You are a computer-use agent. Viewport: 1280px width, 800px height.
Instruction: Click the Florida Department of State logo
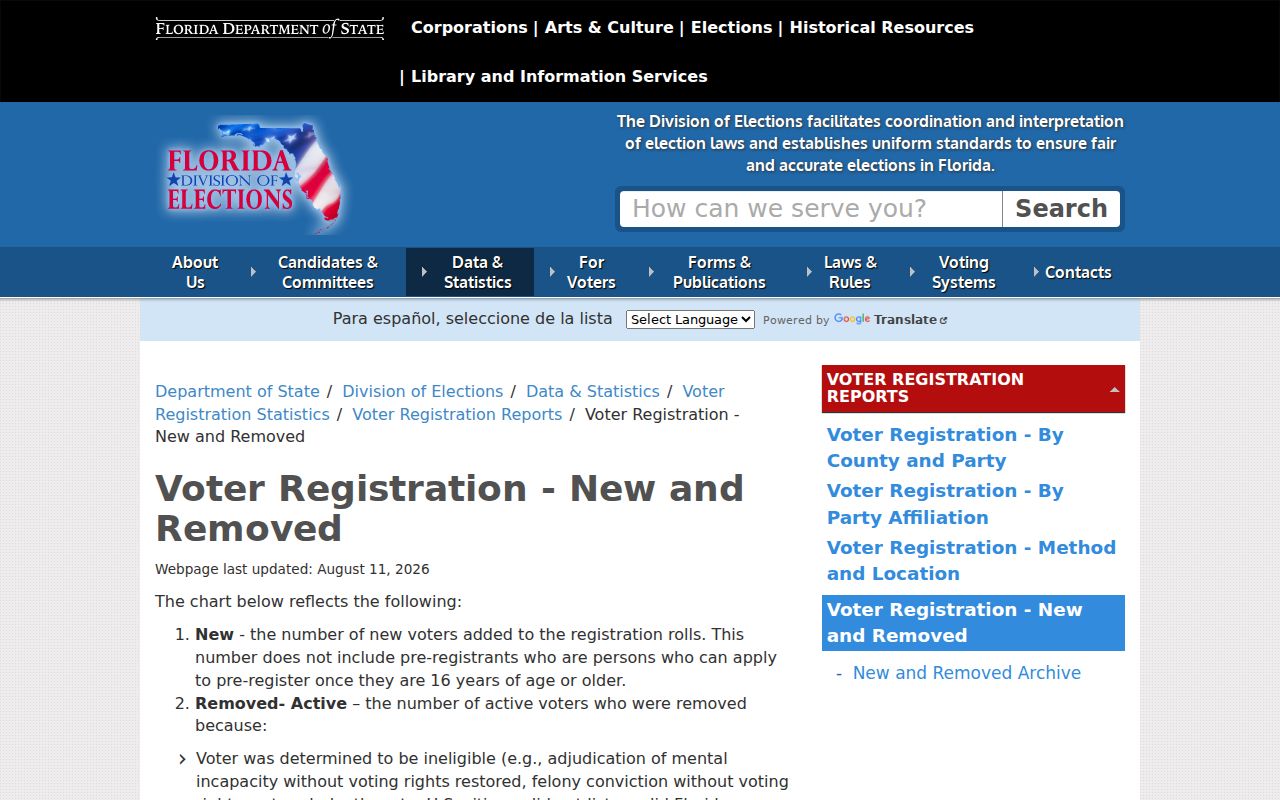tap(270, 29)
